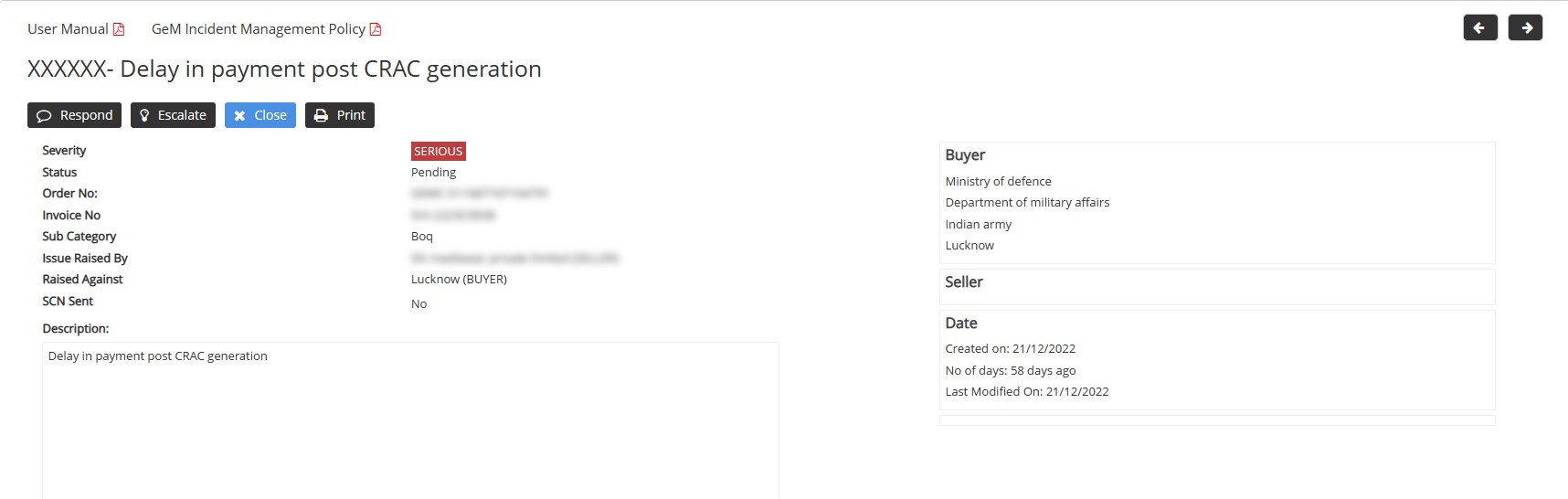
Task: Go to previous incident with left arrow
Action: click(1479, 28)
